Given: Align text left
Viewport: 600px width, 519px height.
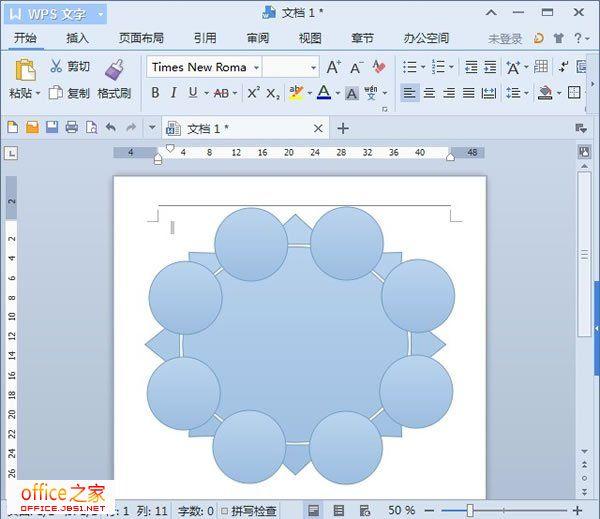Looking at the screenshot, I should pos(409,93).
